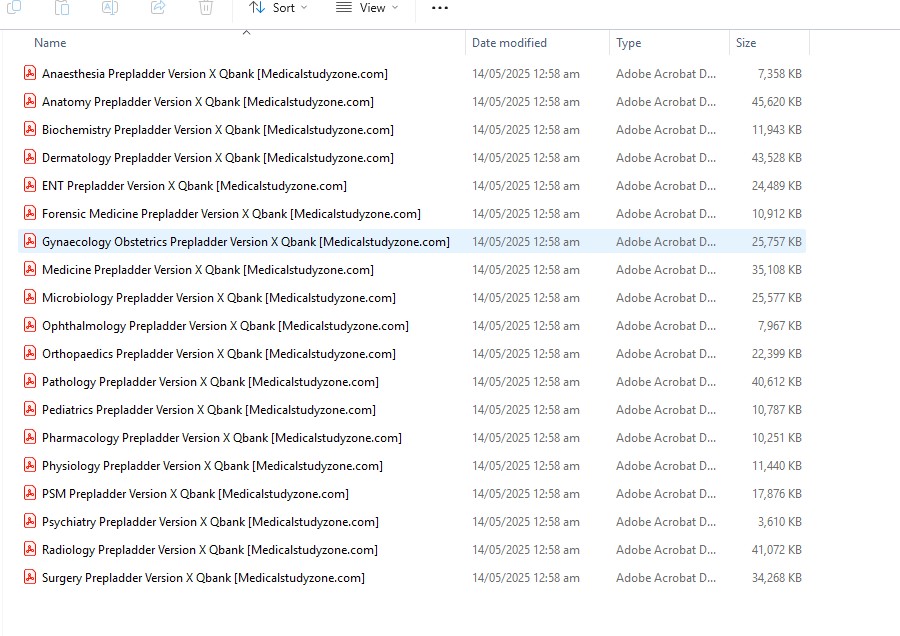This screenshot has width=900, height=636.
Task: Select file name Pharmacology Prepladder Version X Qbank
Action: pyautogui.click(x=222, y=438)
